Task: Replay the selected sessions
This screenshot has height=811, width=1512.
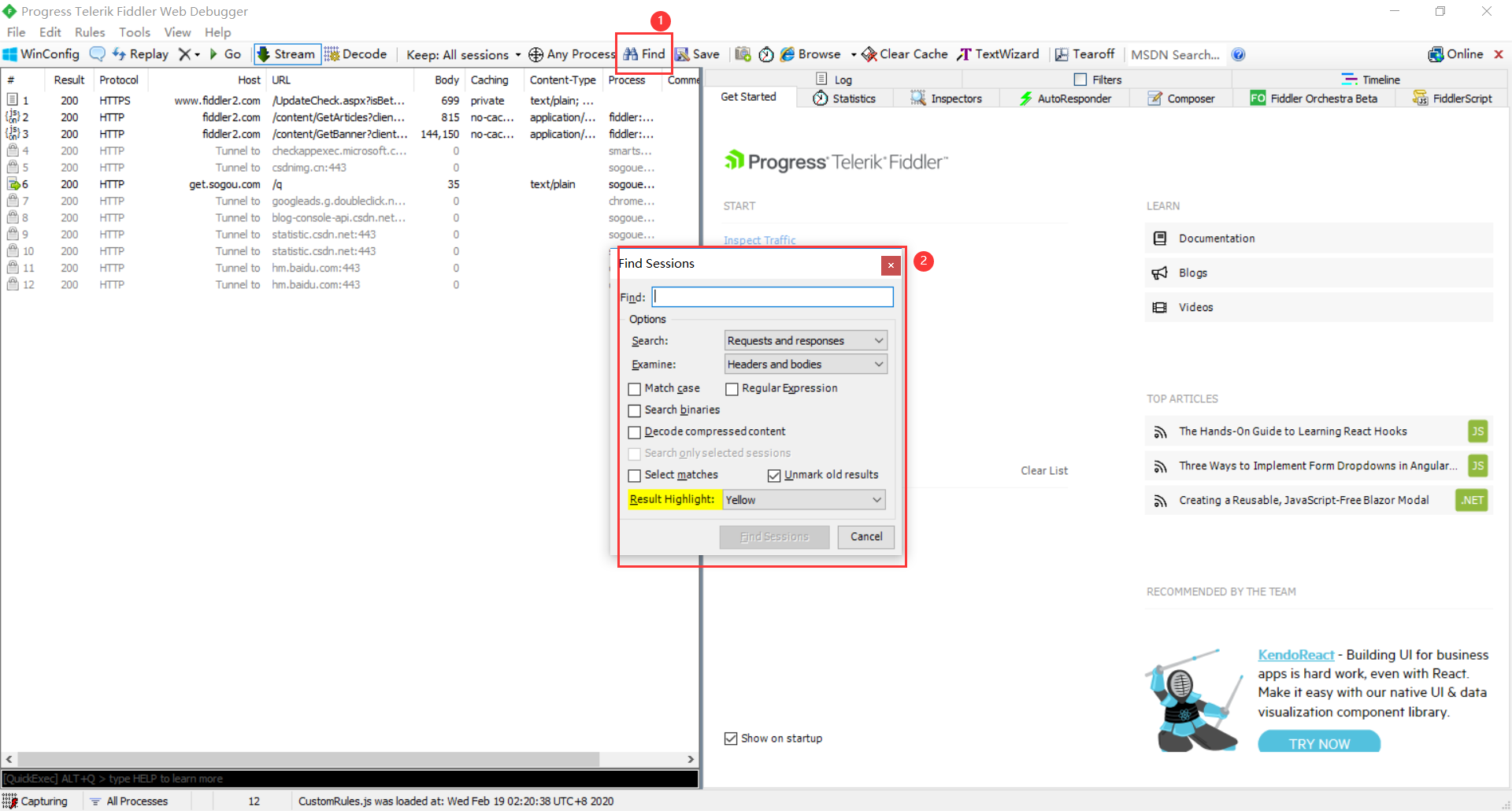Action: pyautogui.click(x=140, y=54)
